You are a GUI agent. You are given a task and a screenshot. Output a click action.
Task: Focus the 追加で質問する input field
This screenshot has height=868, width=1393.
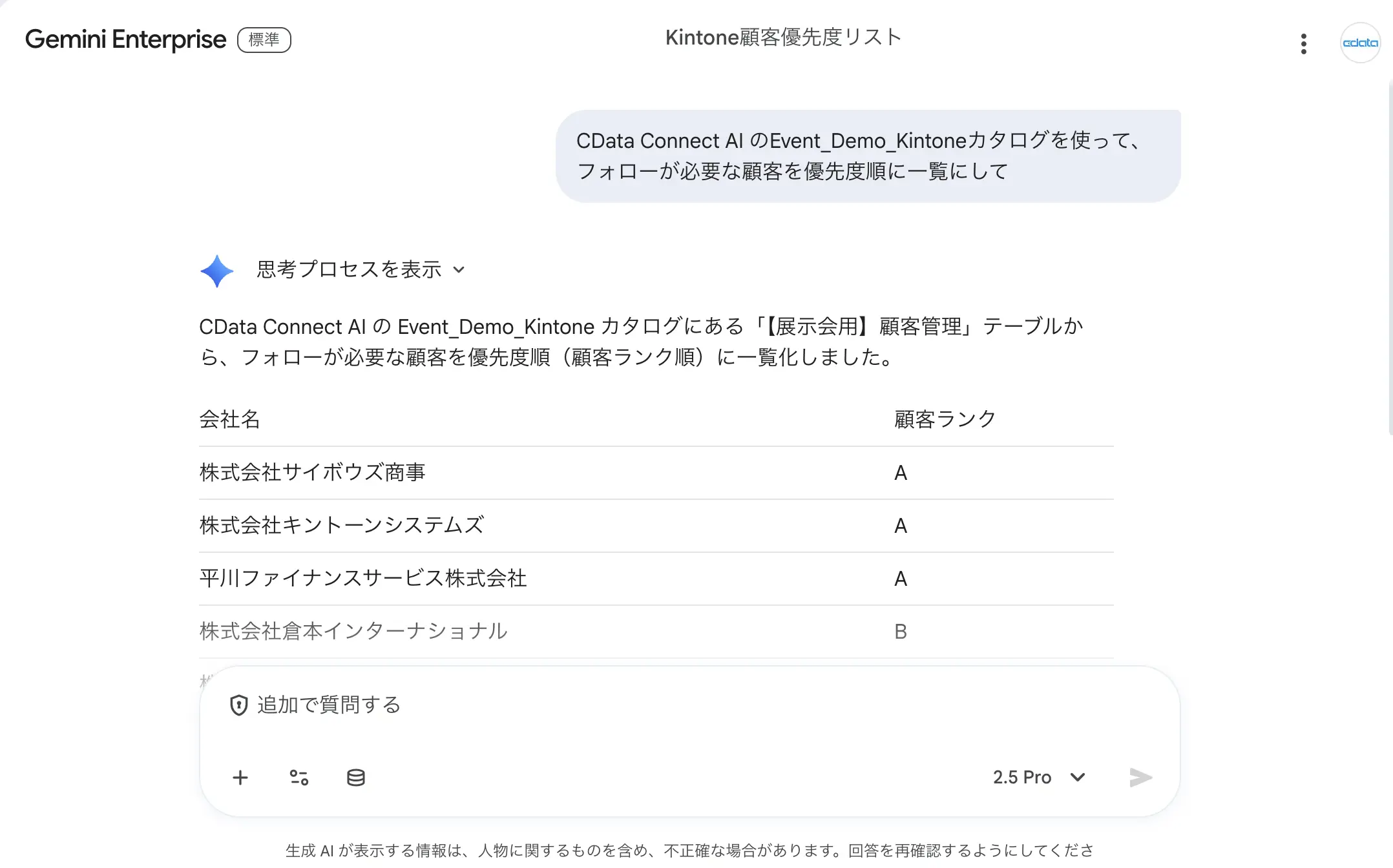pos(689,705)
